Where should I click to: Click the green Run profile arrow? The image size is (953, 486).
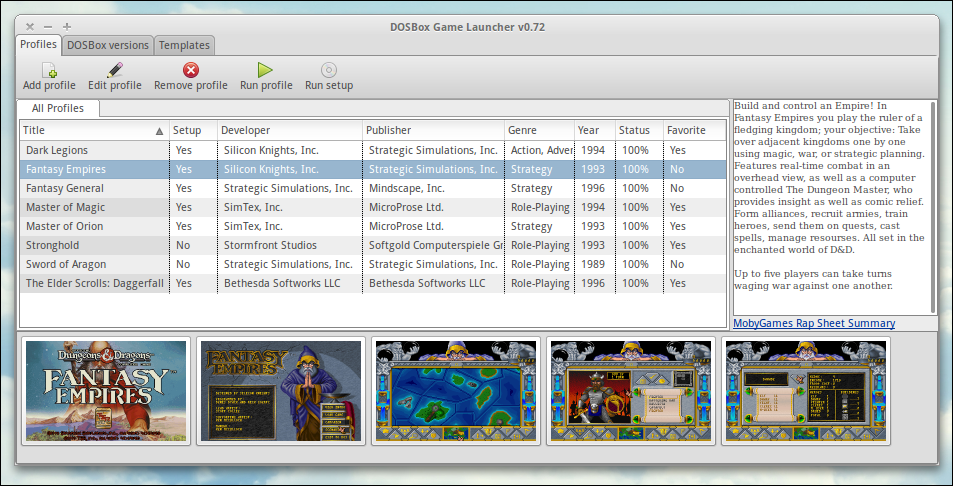265,70
